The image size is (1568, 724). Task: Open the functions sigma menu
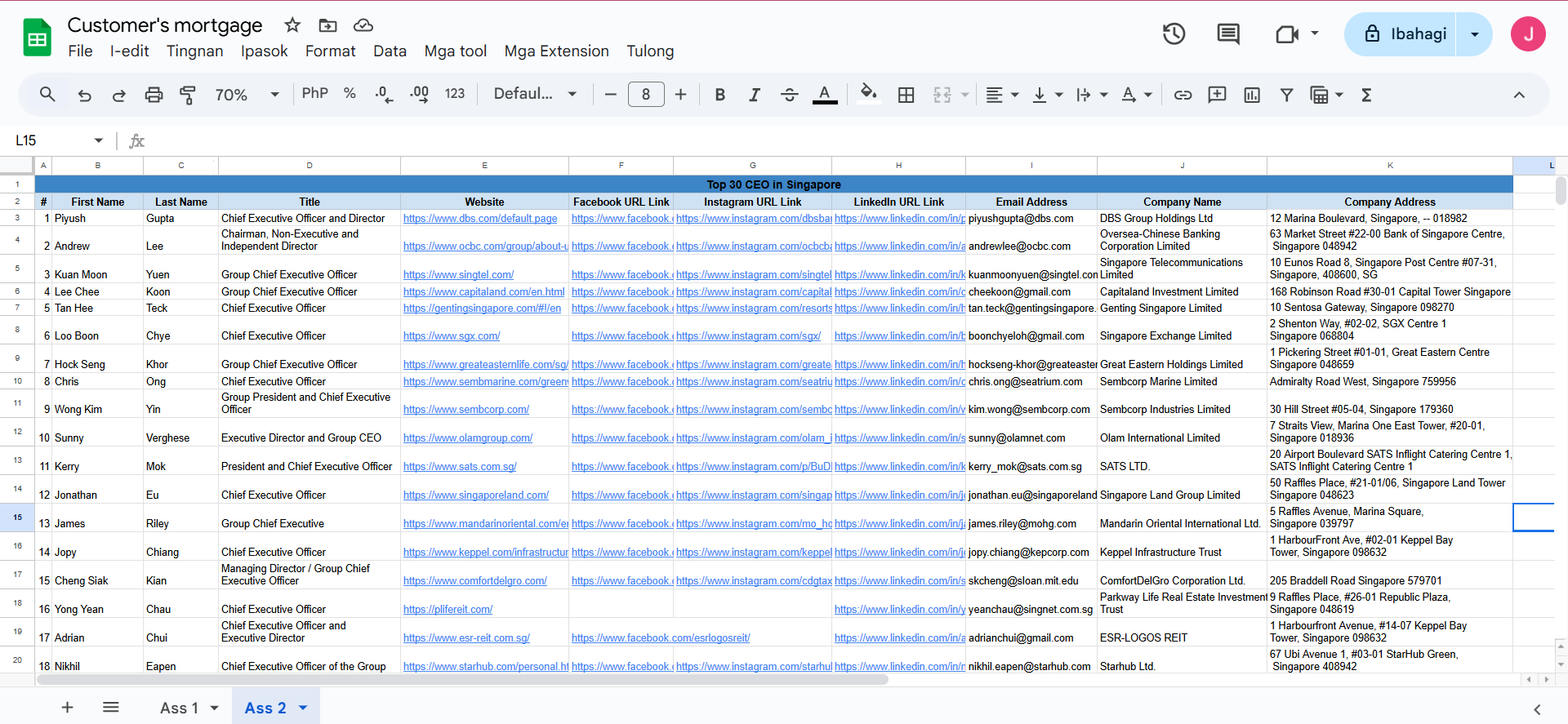[1366, 95]
